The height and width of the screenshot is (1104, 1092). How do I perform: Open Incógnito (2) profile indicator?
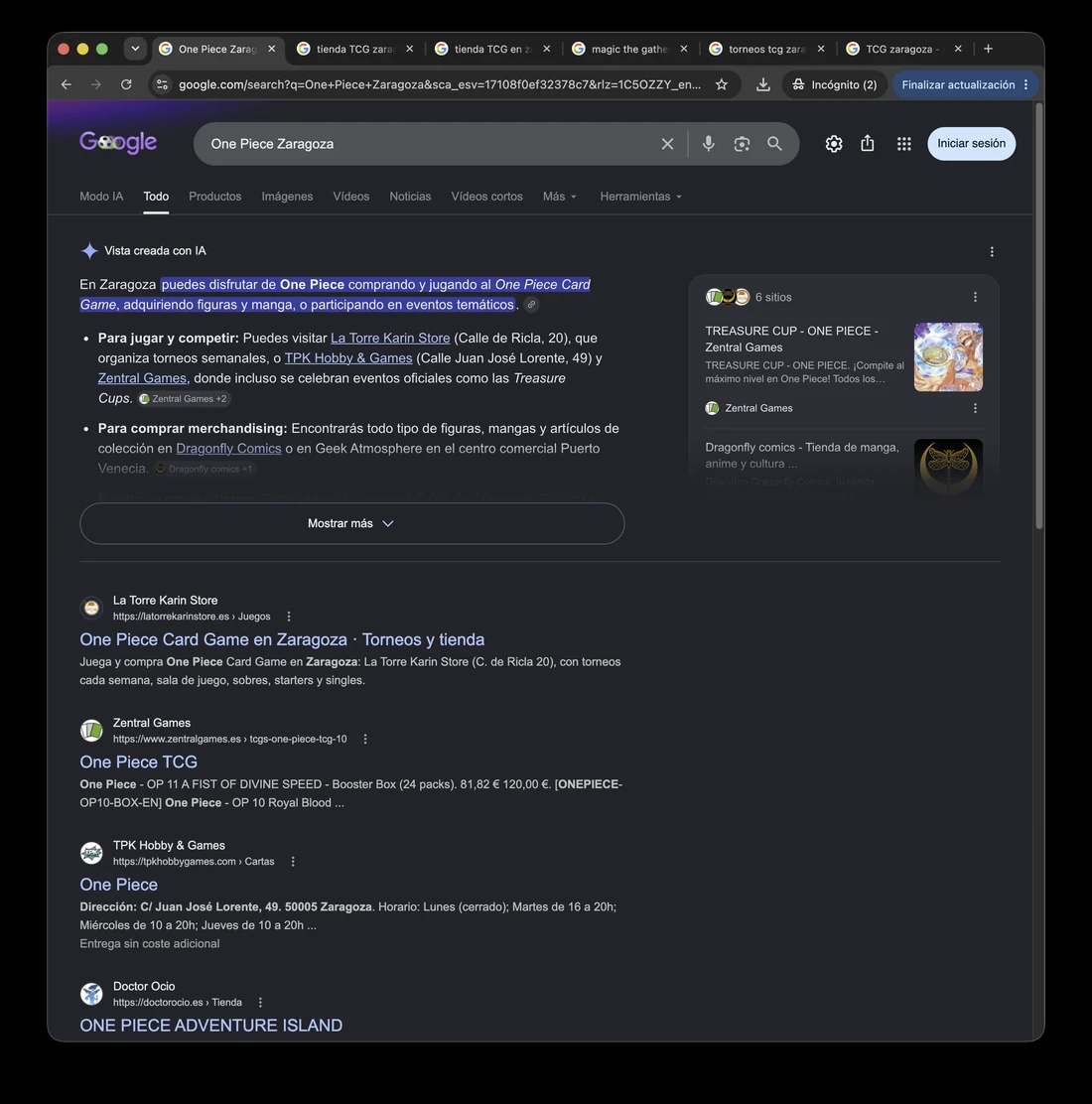pyautogui.click(x=834, y=84)
